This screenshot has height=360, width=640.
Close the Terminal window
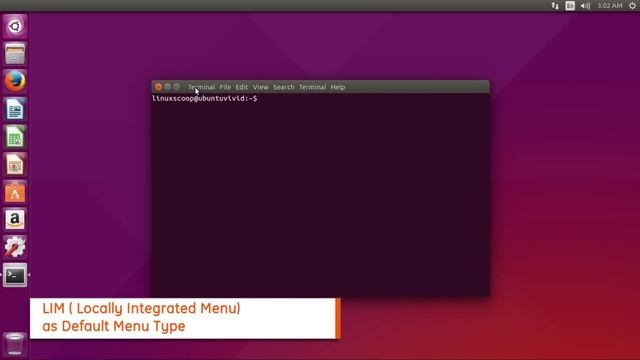[x=158, y=87]
